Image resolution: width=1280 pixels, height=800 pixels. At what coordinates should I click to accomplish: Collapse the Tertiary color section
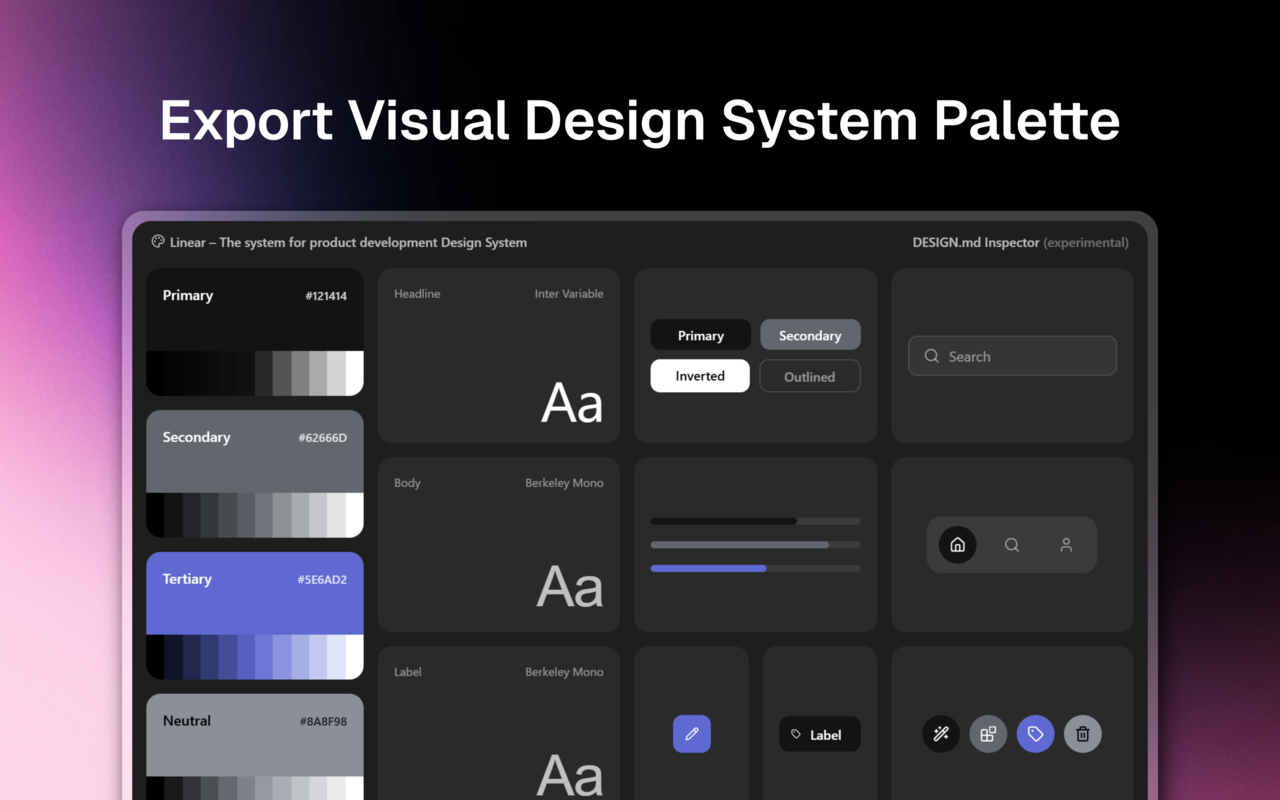[x=255, y=578]
